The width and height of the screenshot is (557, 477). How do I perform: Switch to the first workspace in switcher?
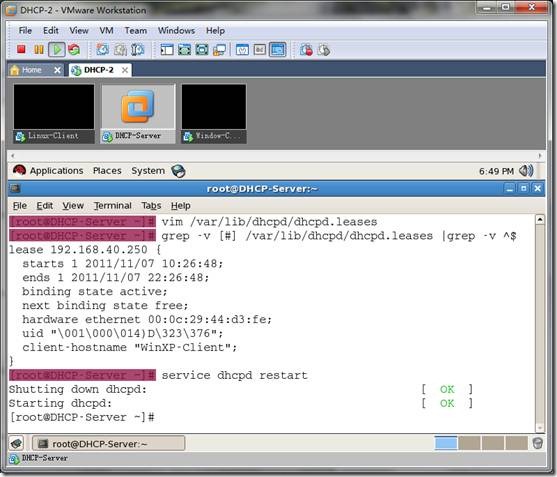coord(446,443)
